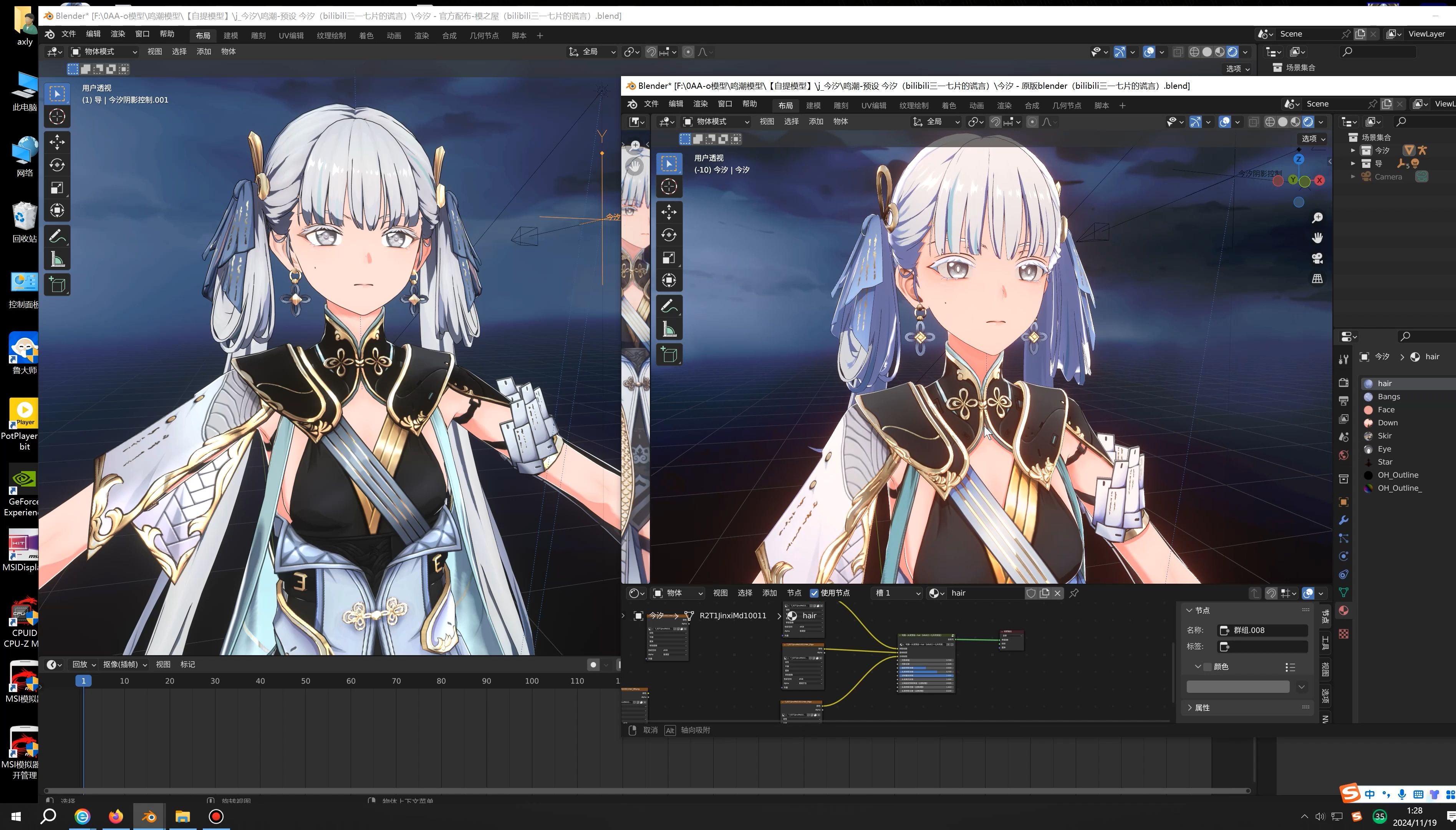Image resolution: width=1456 pixels, height=830 pixels.
Task: Open the Texture checker properties tab
Action: pyautogui.click(x=1344, y=634)
